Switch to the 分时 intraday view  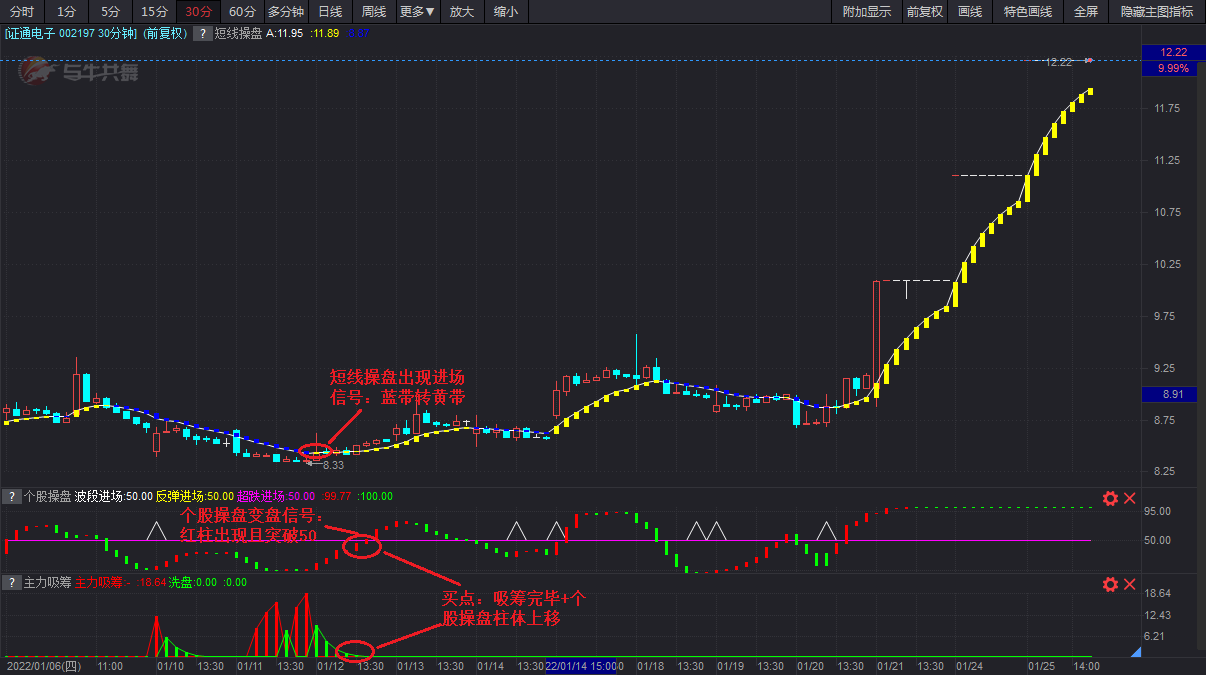(x=22, y=12)
